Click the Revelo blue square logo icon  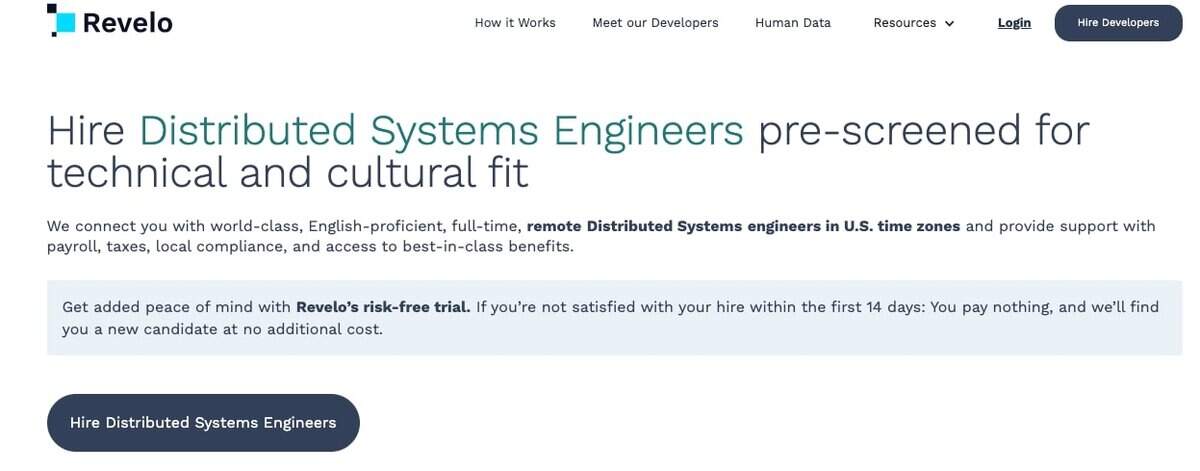coord(61,21)
